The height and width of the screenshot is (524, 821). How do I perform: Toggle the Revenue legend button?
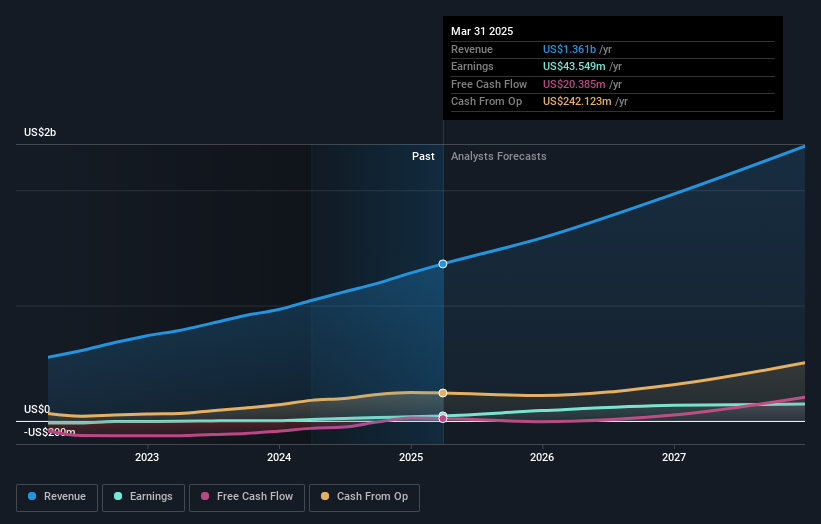coord(57,497)
